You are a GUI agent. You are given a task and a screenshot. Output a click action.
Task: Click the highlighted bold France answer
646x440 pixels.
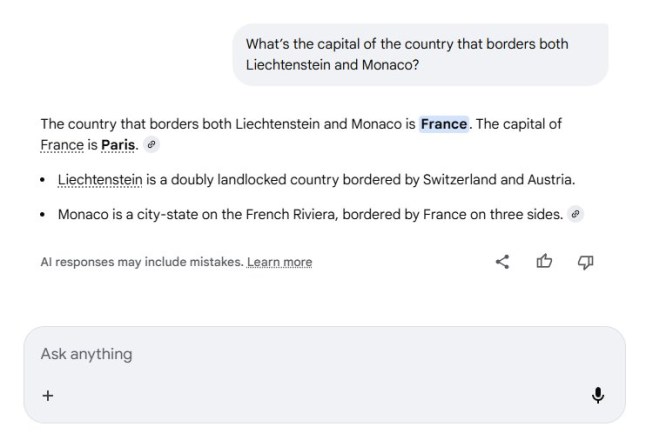(x=444, y=125)
